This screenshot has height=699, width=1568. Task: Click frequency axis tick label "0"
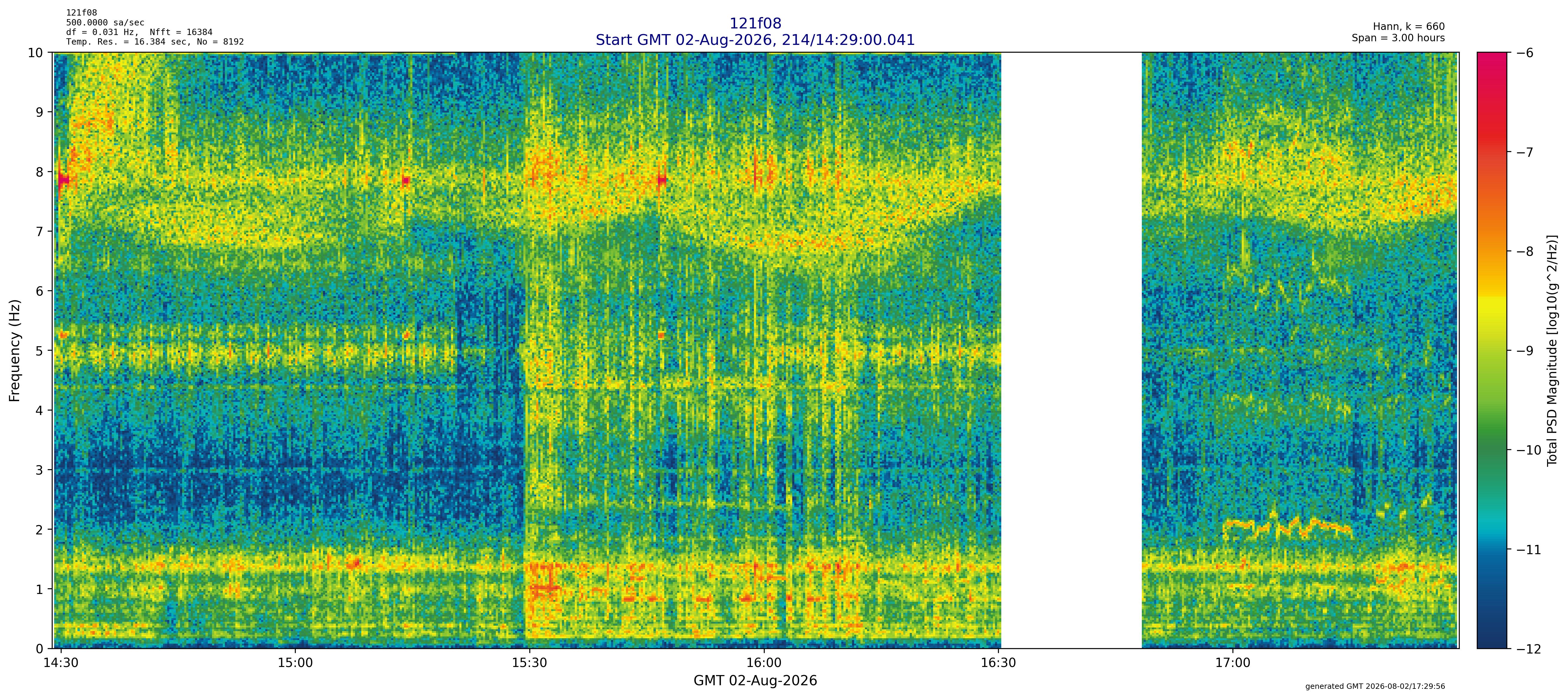tap(39, 649)
